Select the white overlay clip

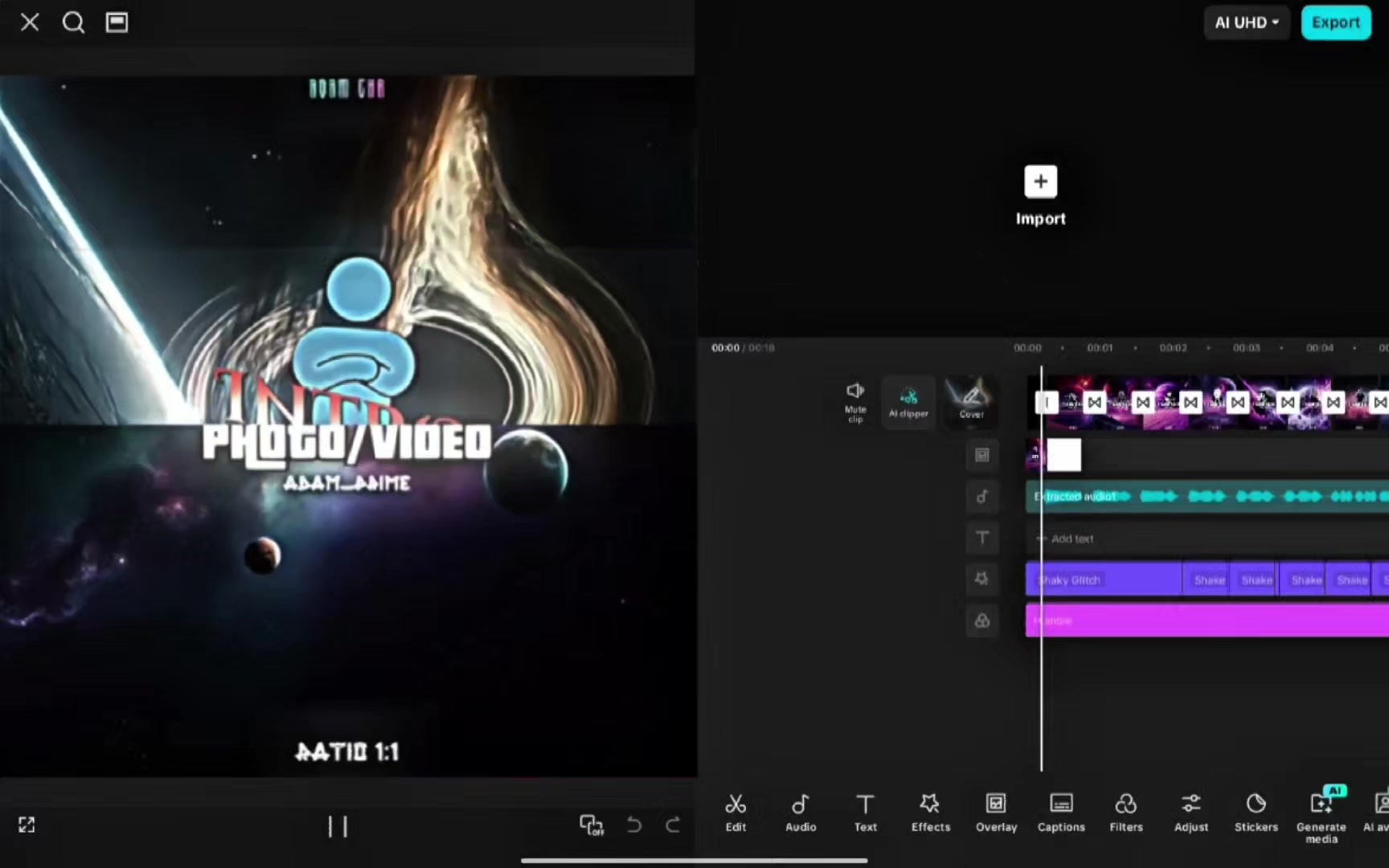point(1063,455)
